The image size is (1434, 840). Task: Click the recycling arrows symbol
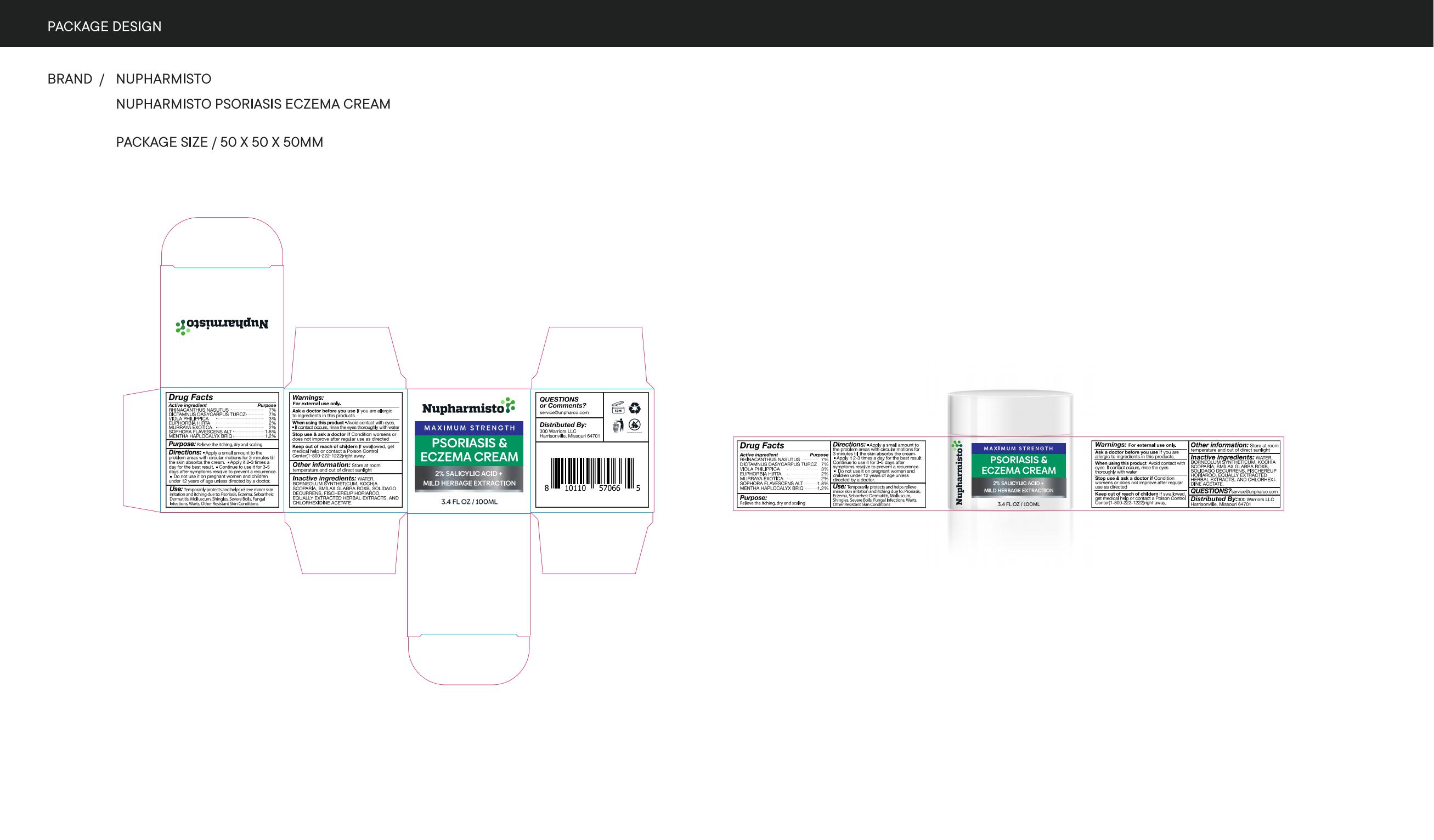coord(635,408)
